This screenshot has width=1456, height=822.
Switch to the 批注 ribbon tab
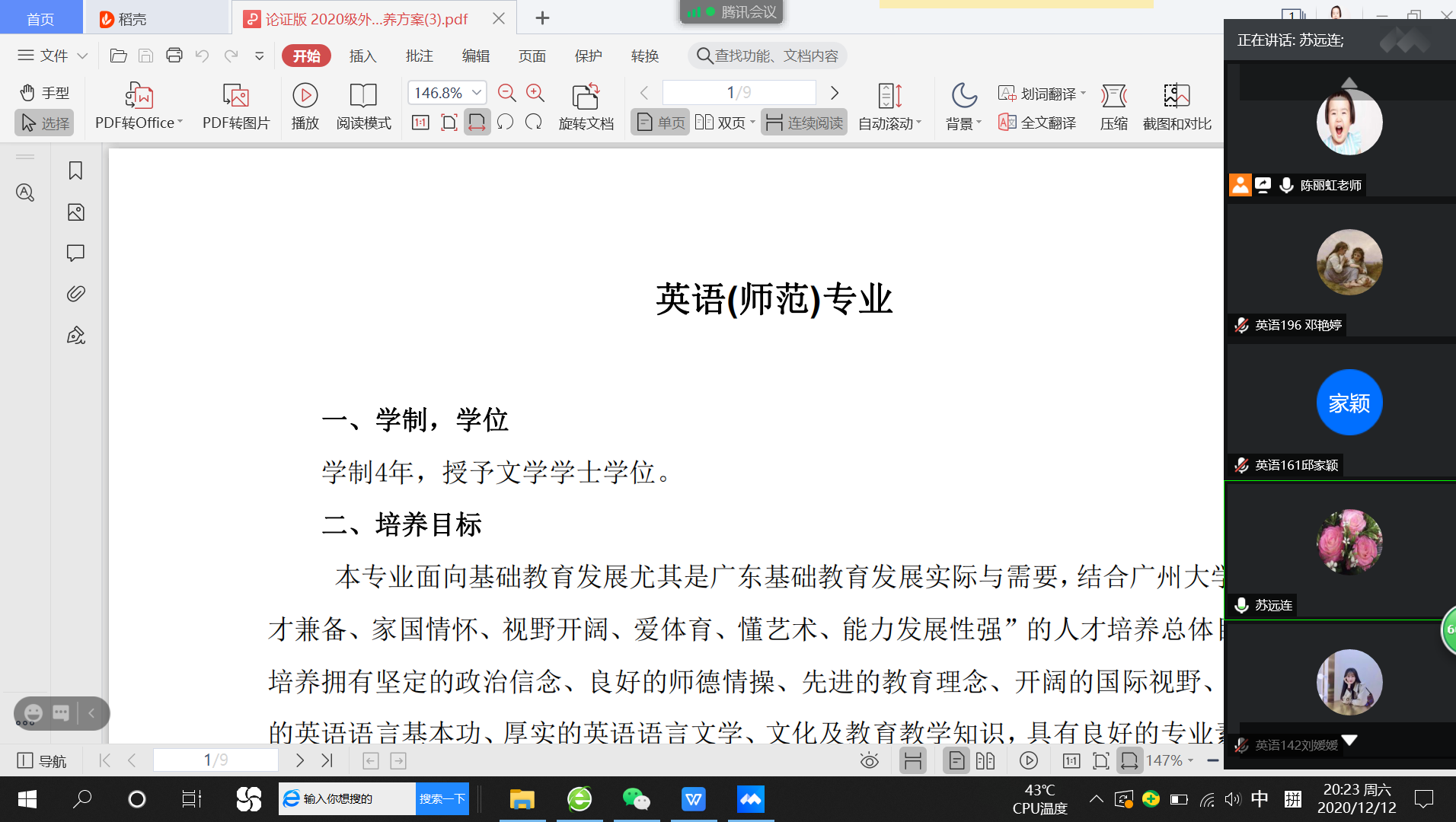419,56
